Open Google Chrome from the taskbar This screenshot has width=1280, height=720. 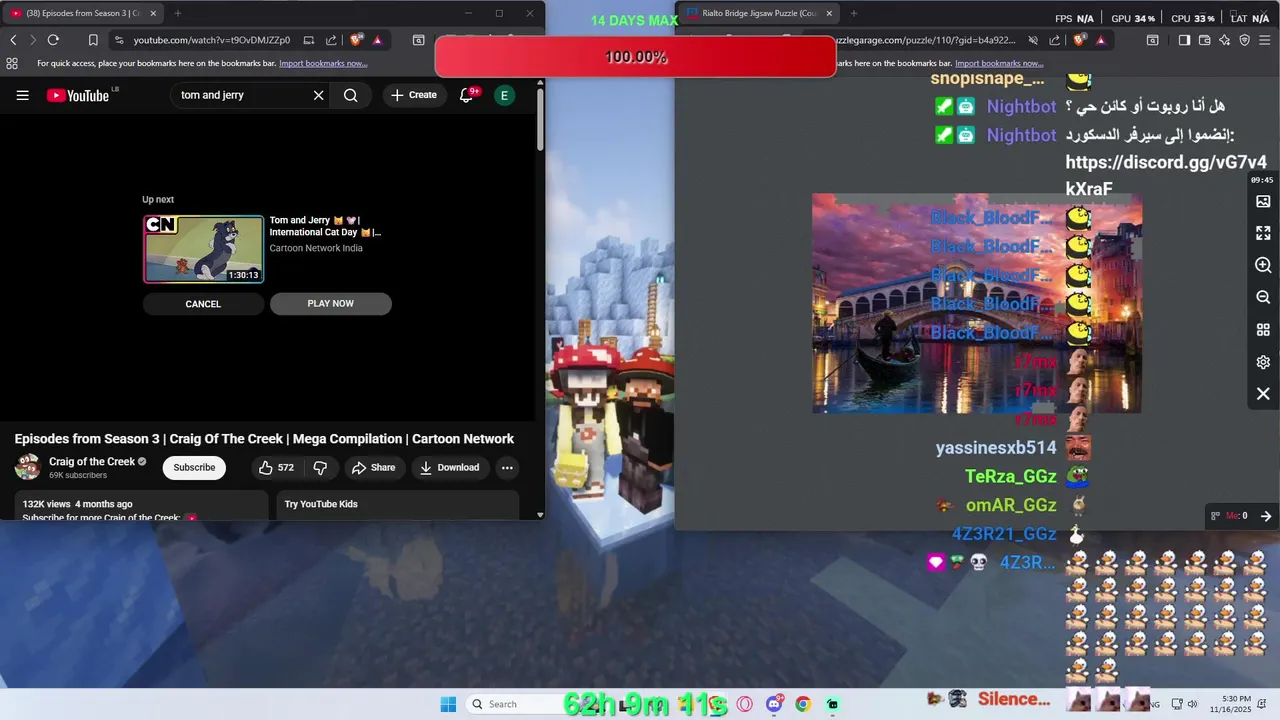(x=802, y=704)
